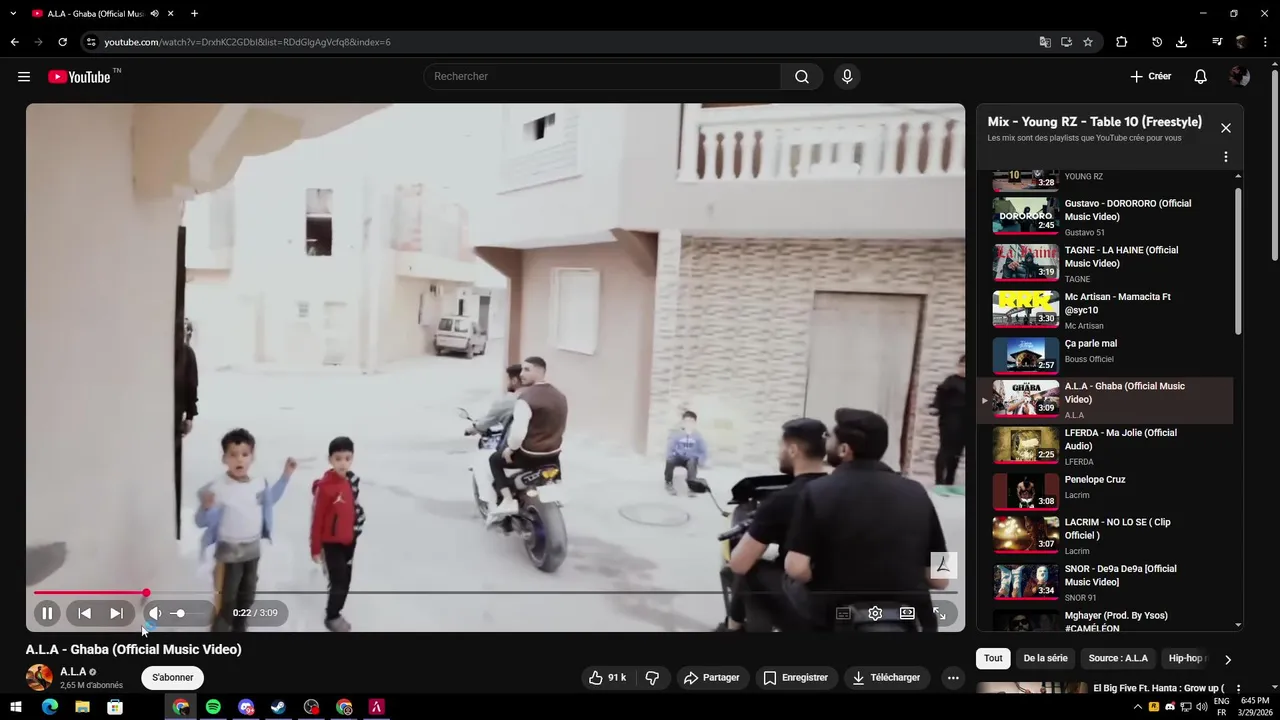Image resolution: width=1280 pixels, height=720 pixels.
Task: Mute the tab via its speaker icon
Action: coord(154,14)
